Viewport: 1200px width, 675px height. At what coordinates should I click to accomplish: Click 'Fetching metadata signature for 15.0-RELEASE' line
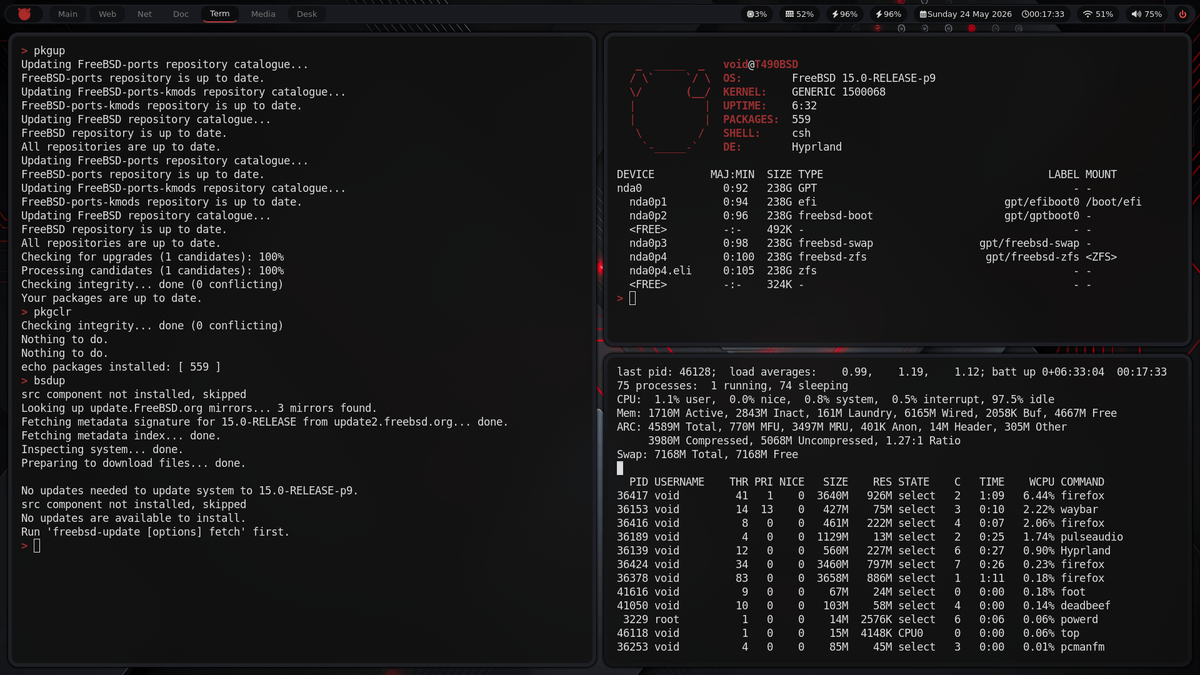pyautogui.click(x=264, y=422)
